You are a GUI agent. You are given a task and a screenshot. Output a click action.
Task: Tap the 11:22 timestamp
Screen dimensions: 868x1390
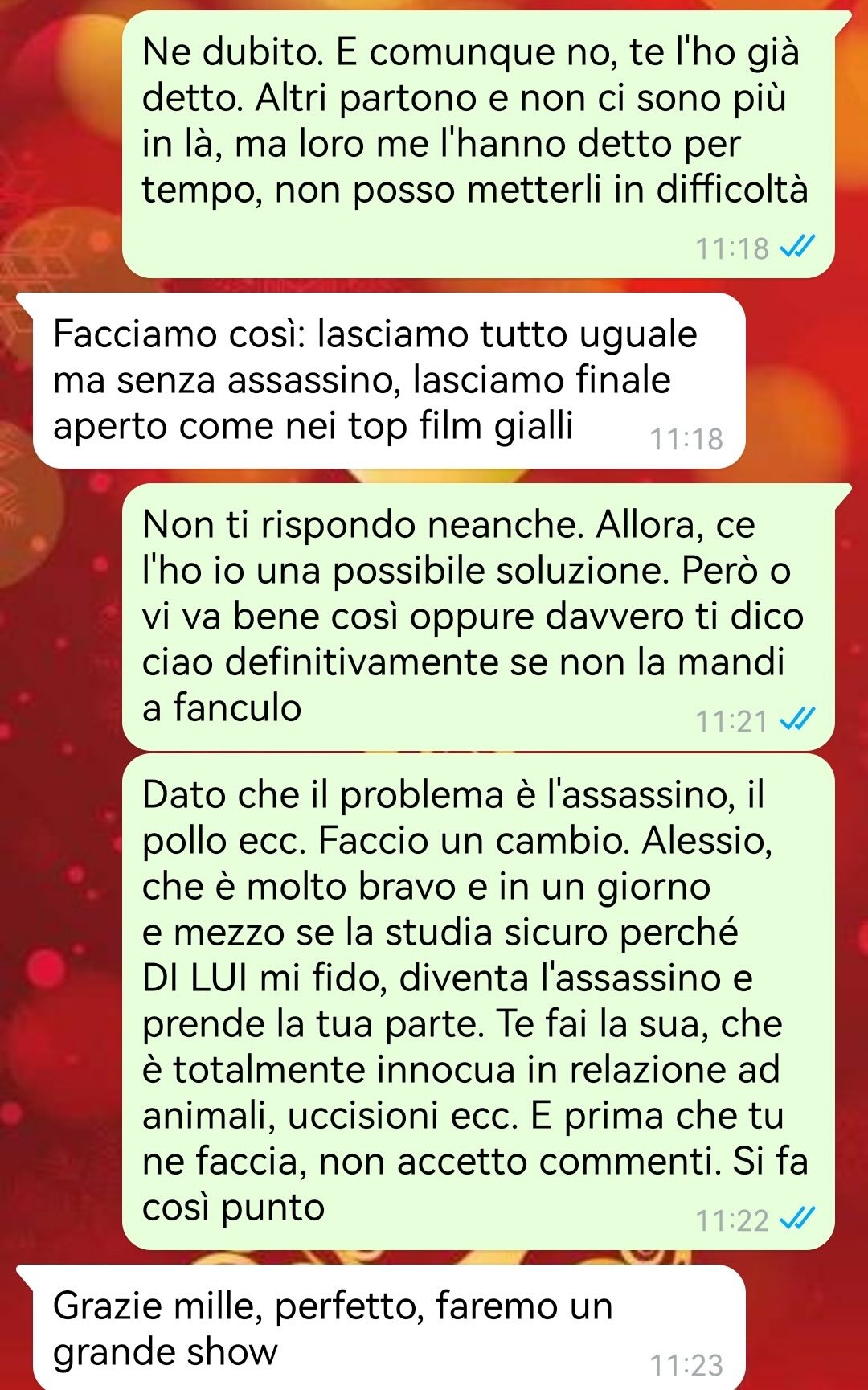click(x=732, y=1220)
